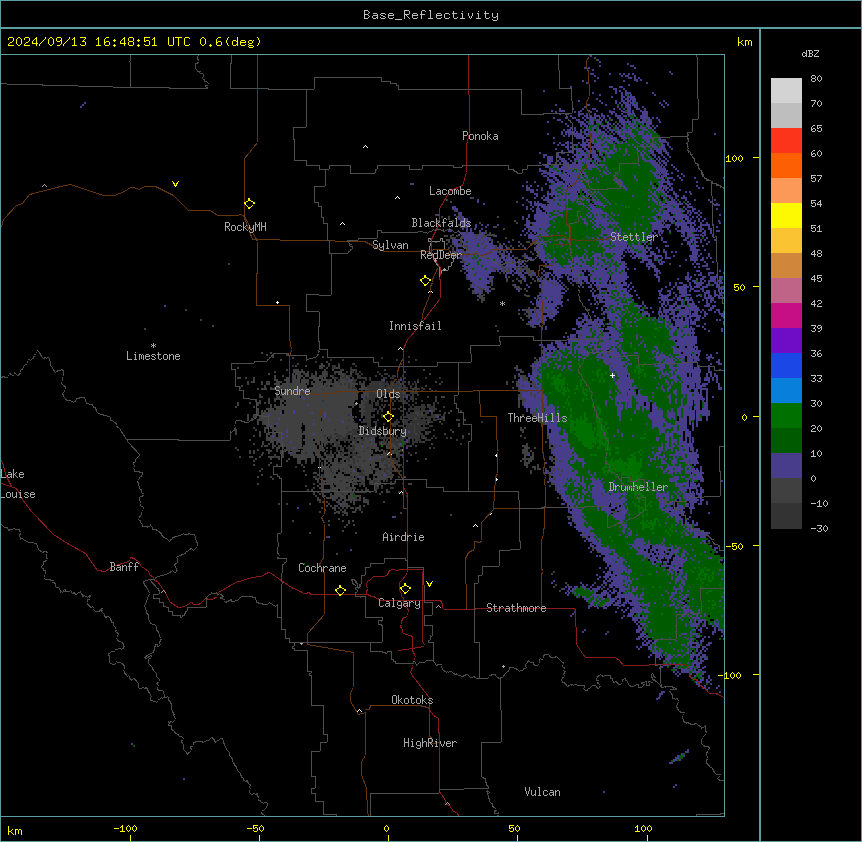Click the Ponoka city label

click(480, 136)
